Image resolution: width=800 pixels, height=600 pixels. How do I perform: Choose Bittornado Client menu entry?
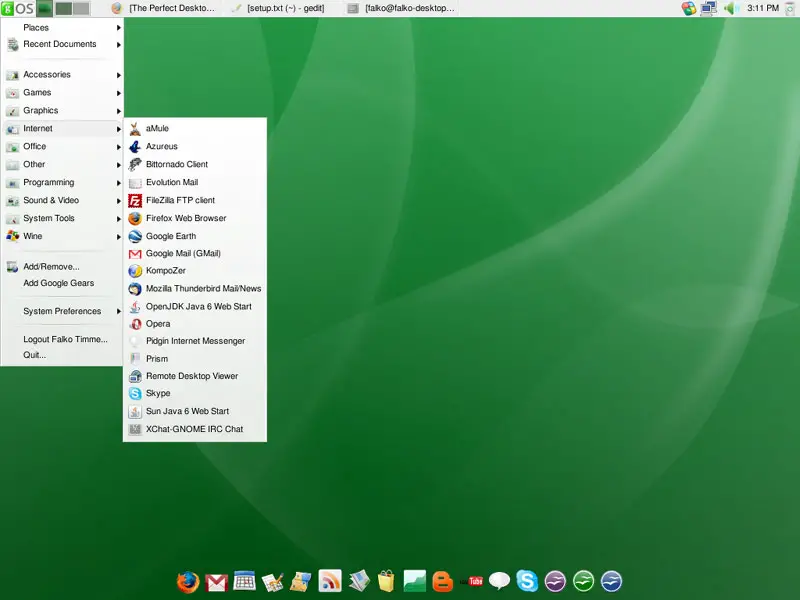(195, 164)
